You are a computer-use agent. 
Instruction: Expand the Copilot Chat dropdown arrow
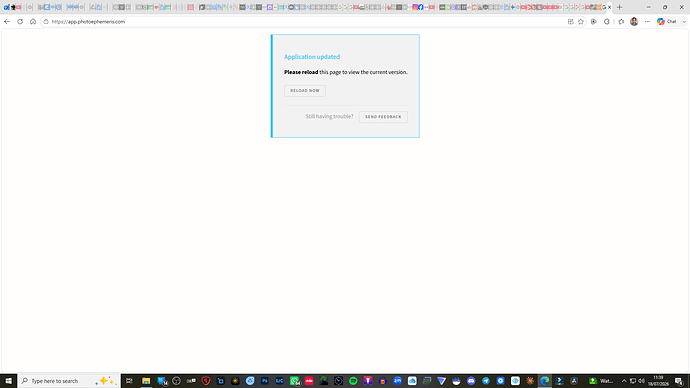click(684, 22)
